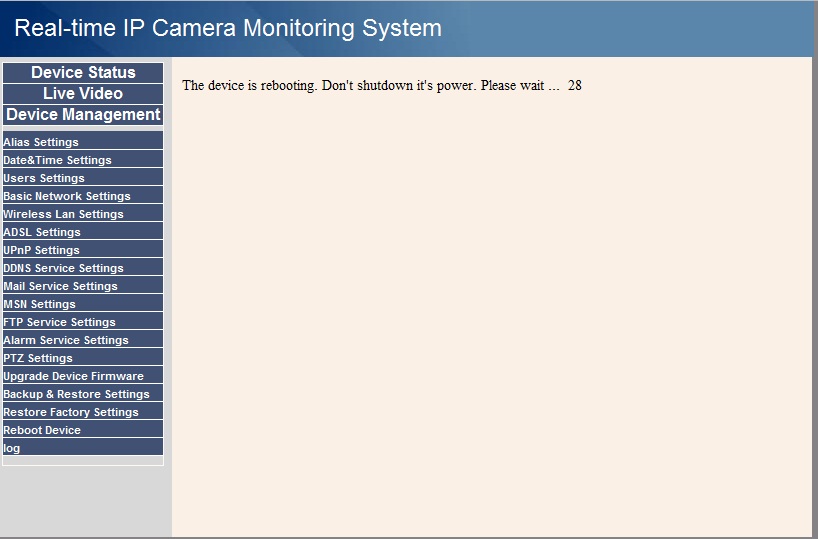The height and width of the screenshot is (539, 818).
Task: Open UPnP Settings page
Action: 83,249
